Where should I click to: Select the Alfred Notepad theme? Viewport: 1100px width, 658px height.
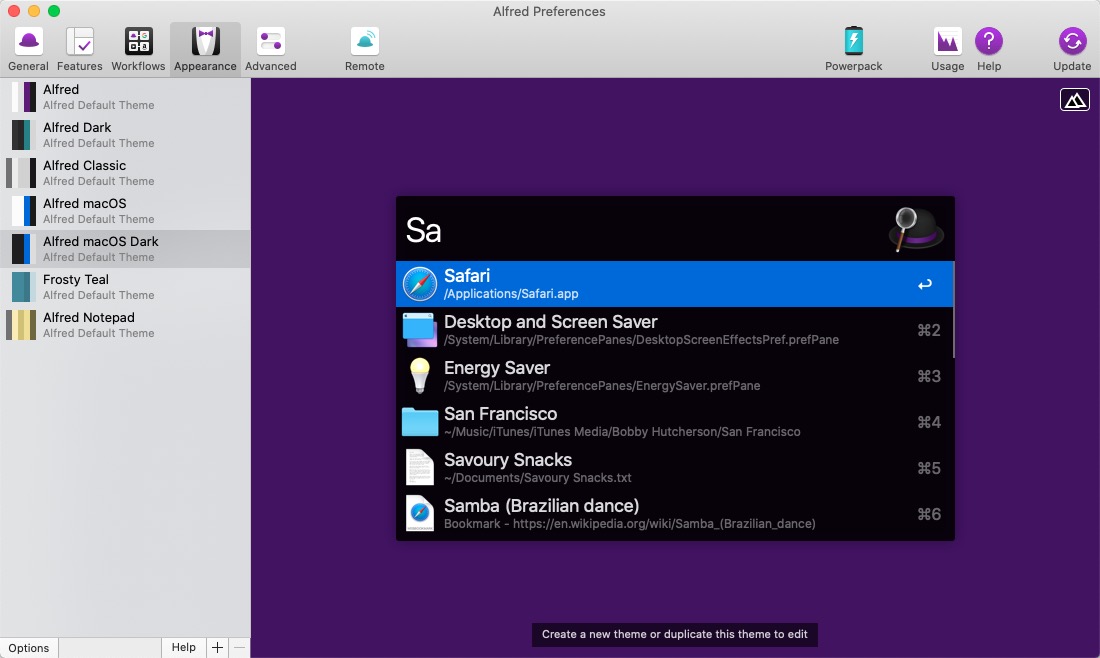[x=125, y=325]
